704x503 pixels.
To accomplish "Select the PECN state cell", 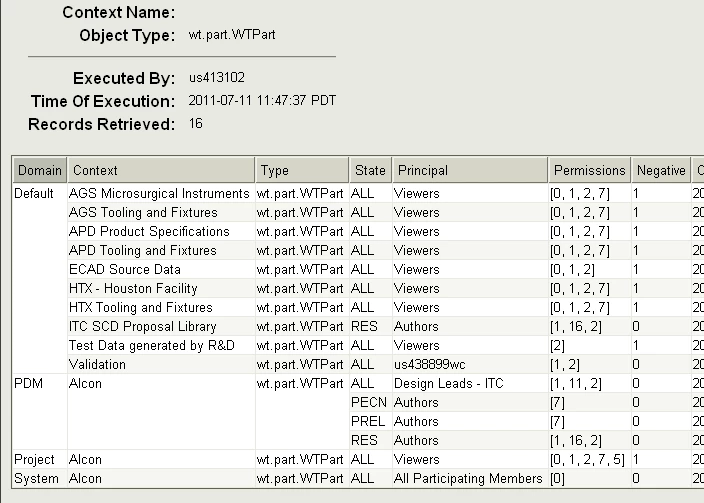I will tap(369, 402).
